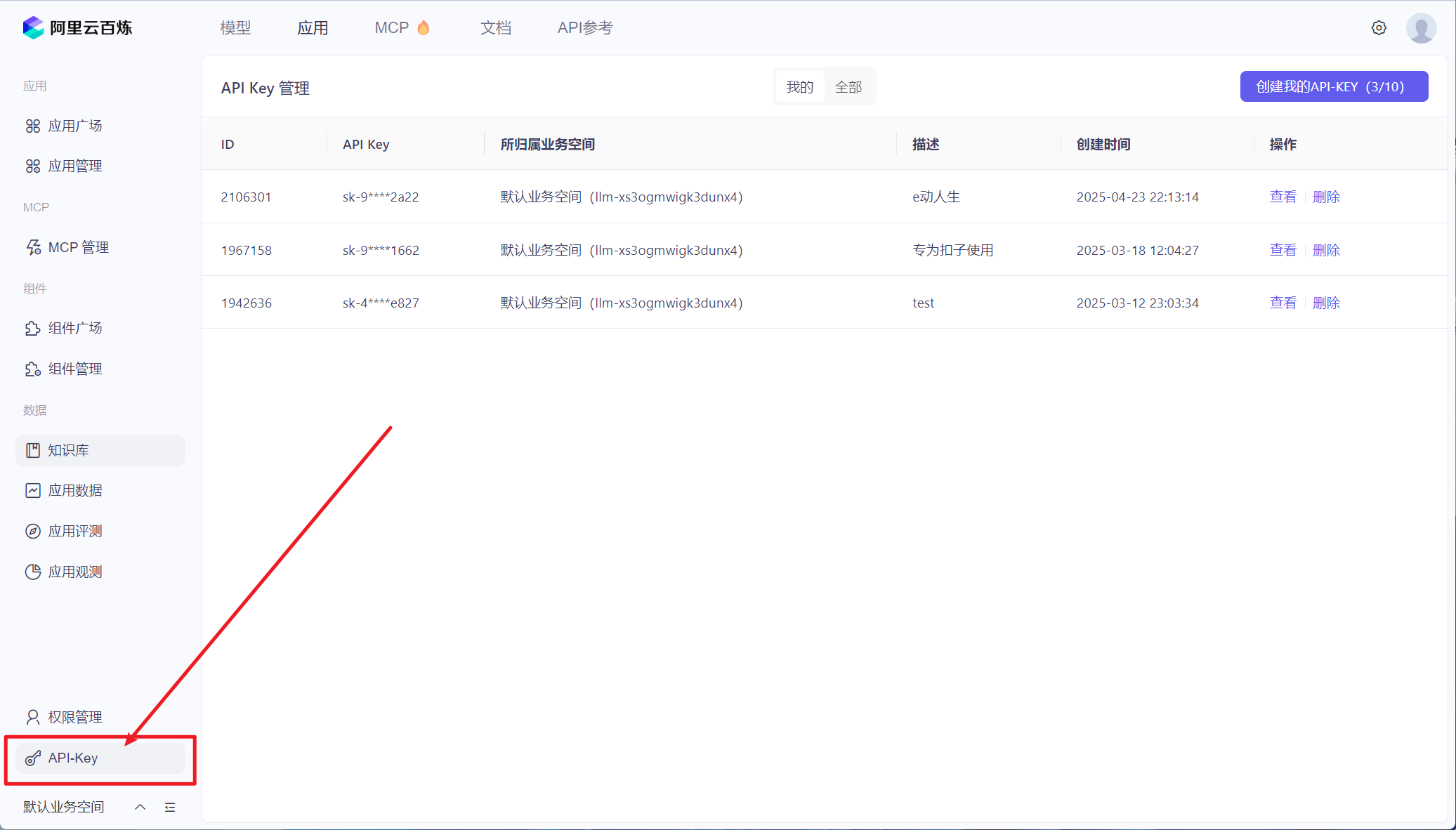Open the 知识库 sidebar entry
The width and height of the screenshot is (1456, 830).
coord(68,450)
